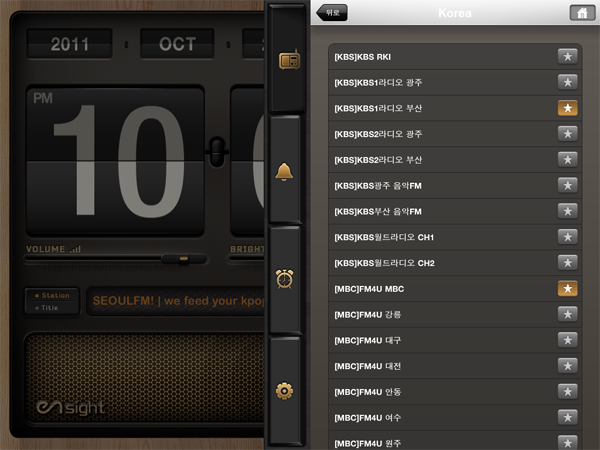This screenshot has height=450, width=600.
Task: Select station [KBS]KBS월드라디오 CH2
Action: [455, 263]
